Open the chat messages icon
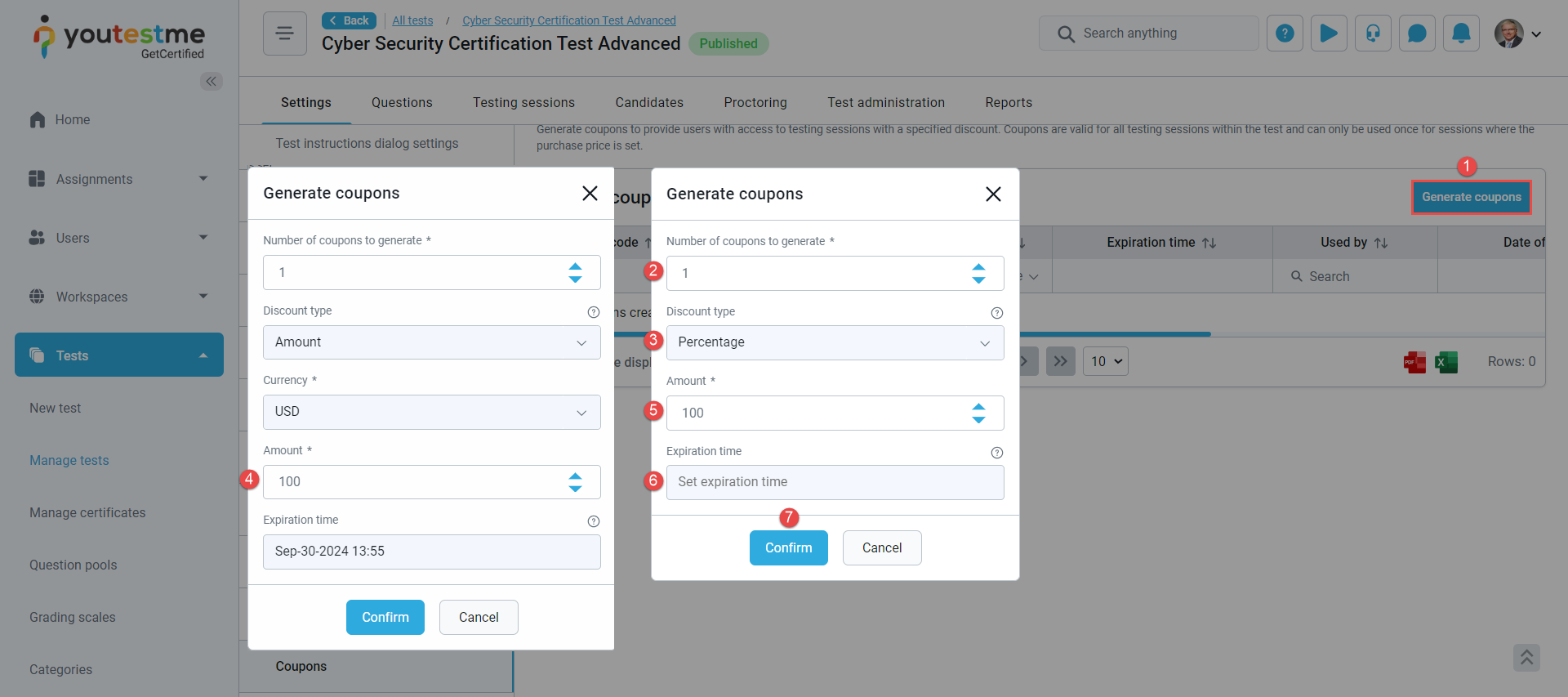 pos(1417,34)
